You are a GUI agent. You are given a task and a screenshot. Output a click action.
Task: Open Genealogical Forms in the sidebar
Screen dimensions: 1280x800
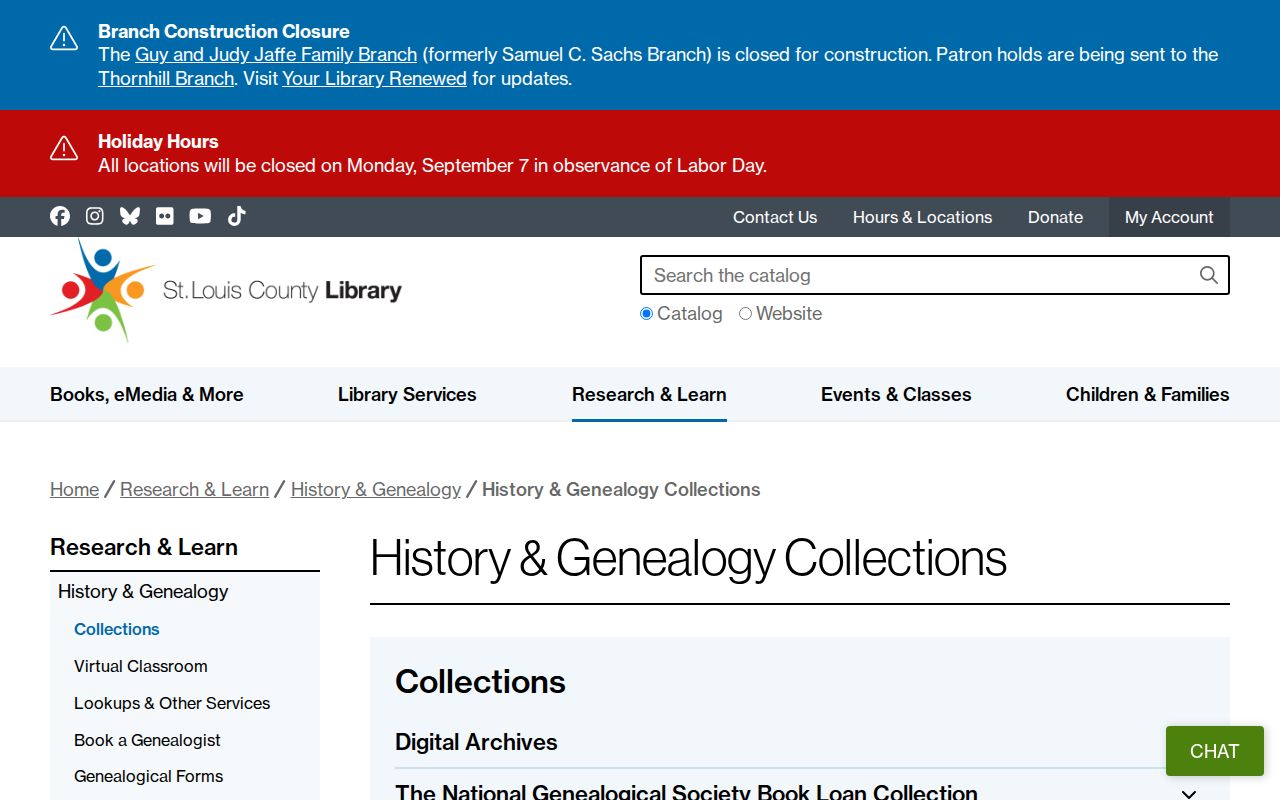point(148,776)
